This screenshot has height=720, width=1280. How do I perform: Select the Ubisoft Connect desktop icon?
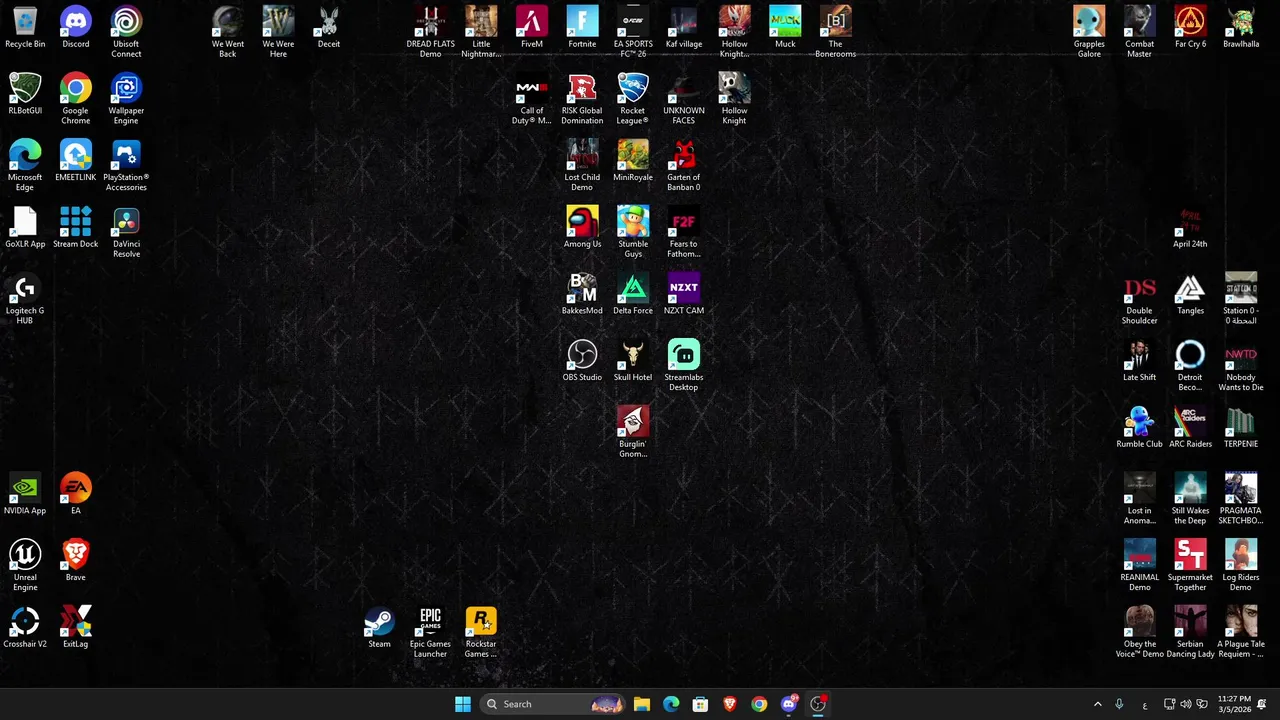pos(126,32)
